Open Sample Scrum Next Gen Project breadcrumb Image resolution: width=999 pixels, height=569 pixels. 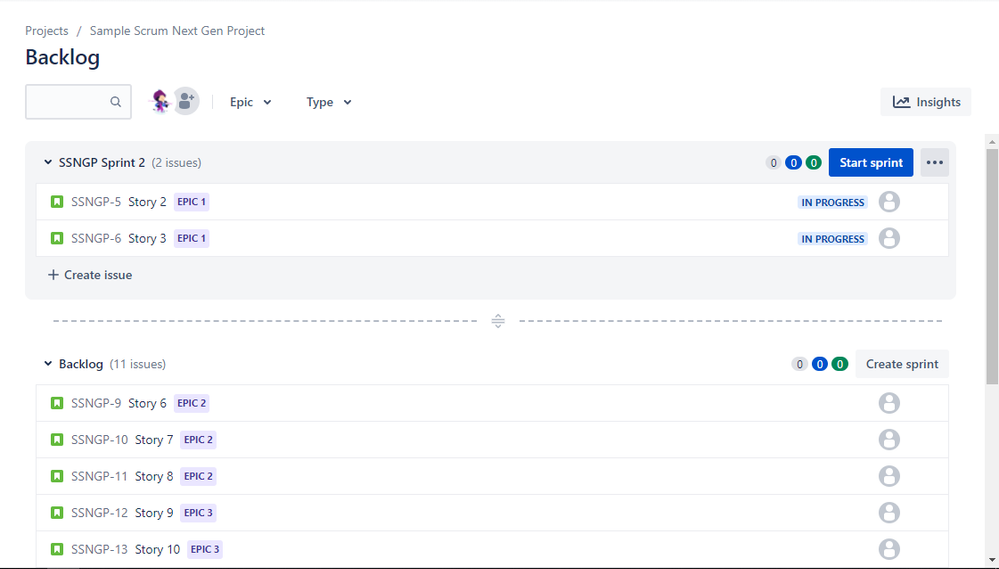(177, 31)
